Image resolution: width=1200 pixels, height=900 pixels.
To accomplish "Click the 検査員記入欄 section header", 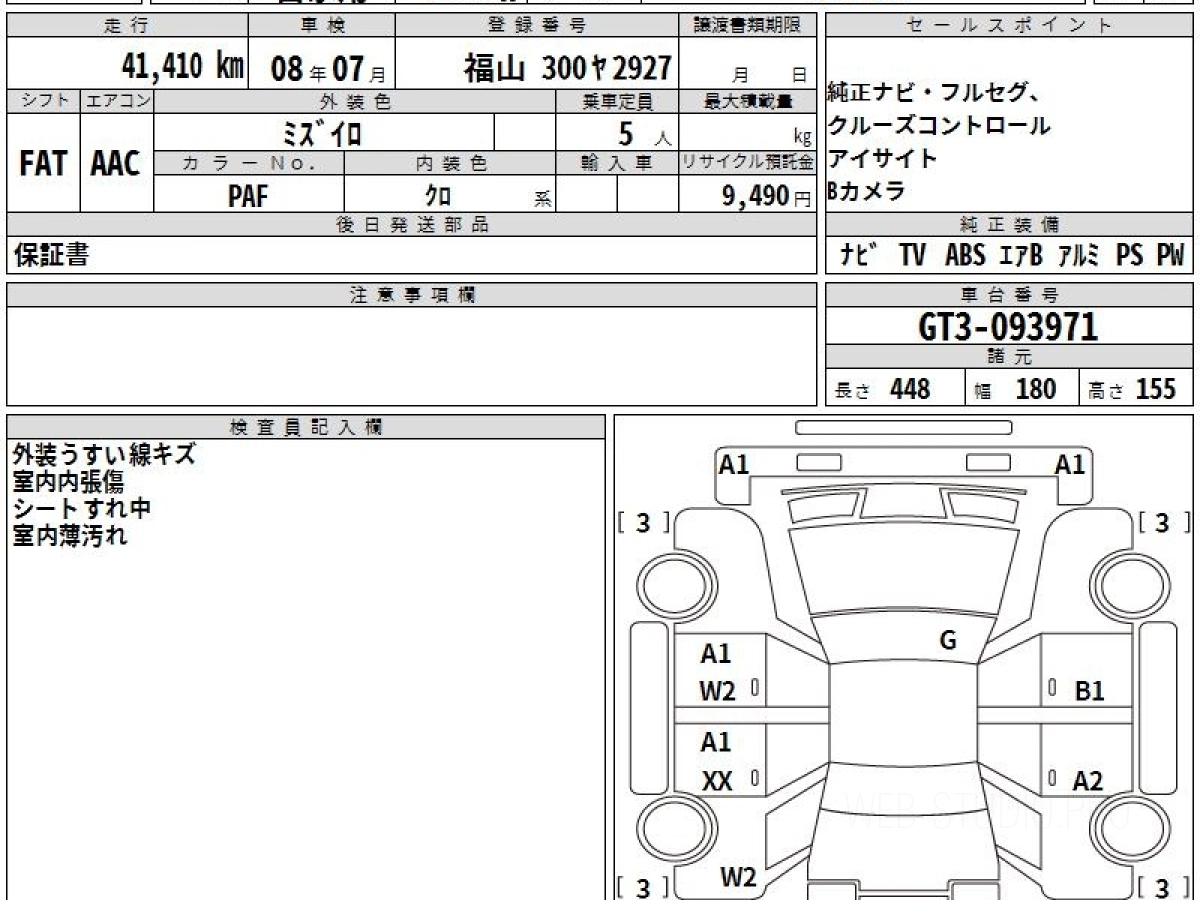I will point(306,427).
